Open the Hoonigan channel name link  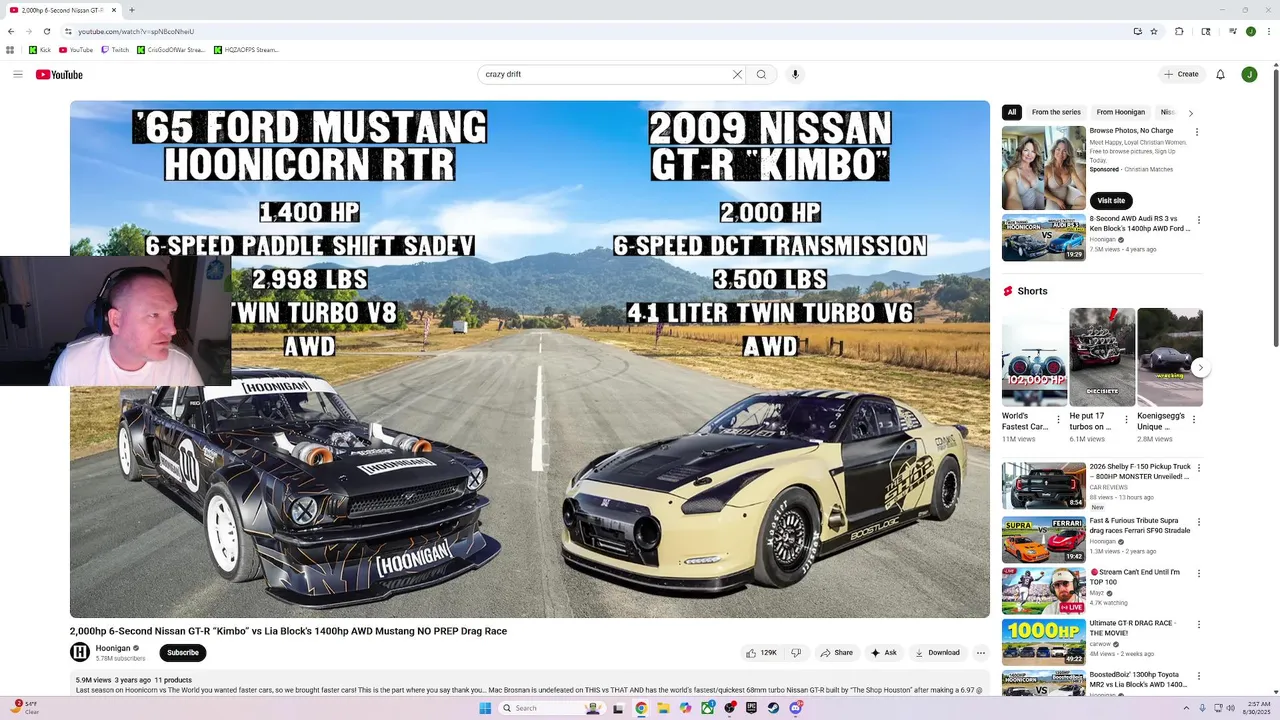pyautogui.click(x=113, y=648)
